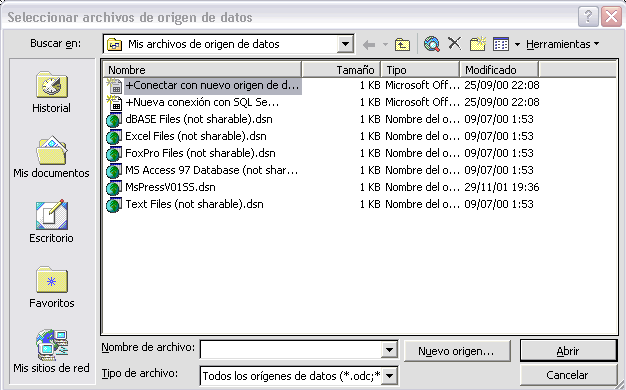
Task: Click '1 KB' size in Text Files row
Action: (370, 204)
